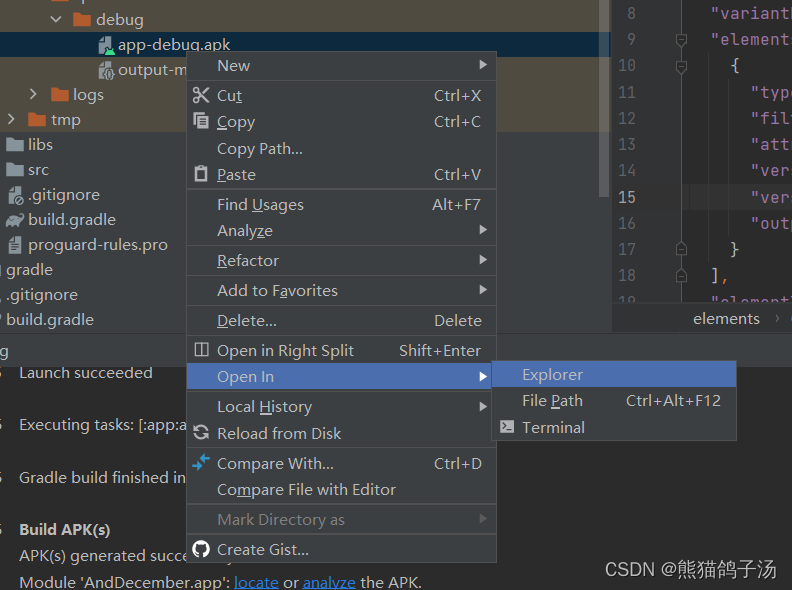792x590 pixels.
Task: Collapse the debug folder
Action: [x=56, y=20]
